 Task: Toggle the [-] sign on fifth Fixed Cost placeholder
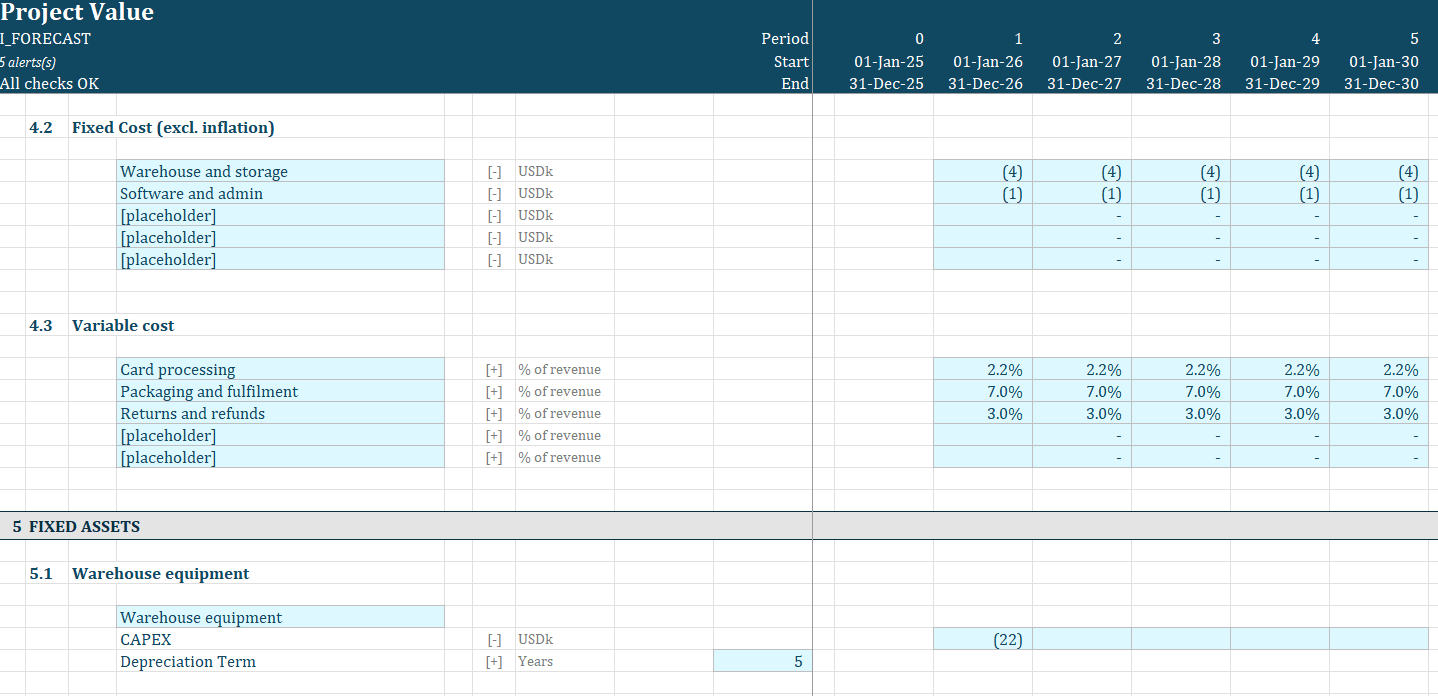(x=494, y=259)
